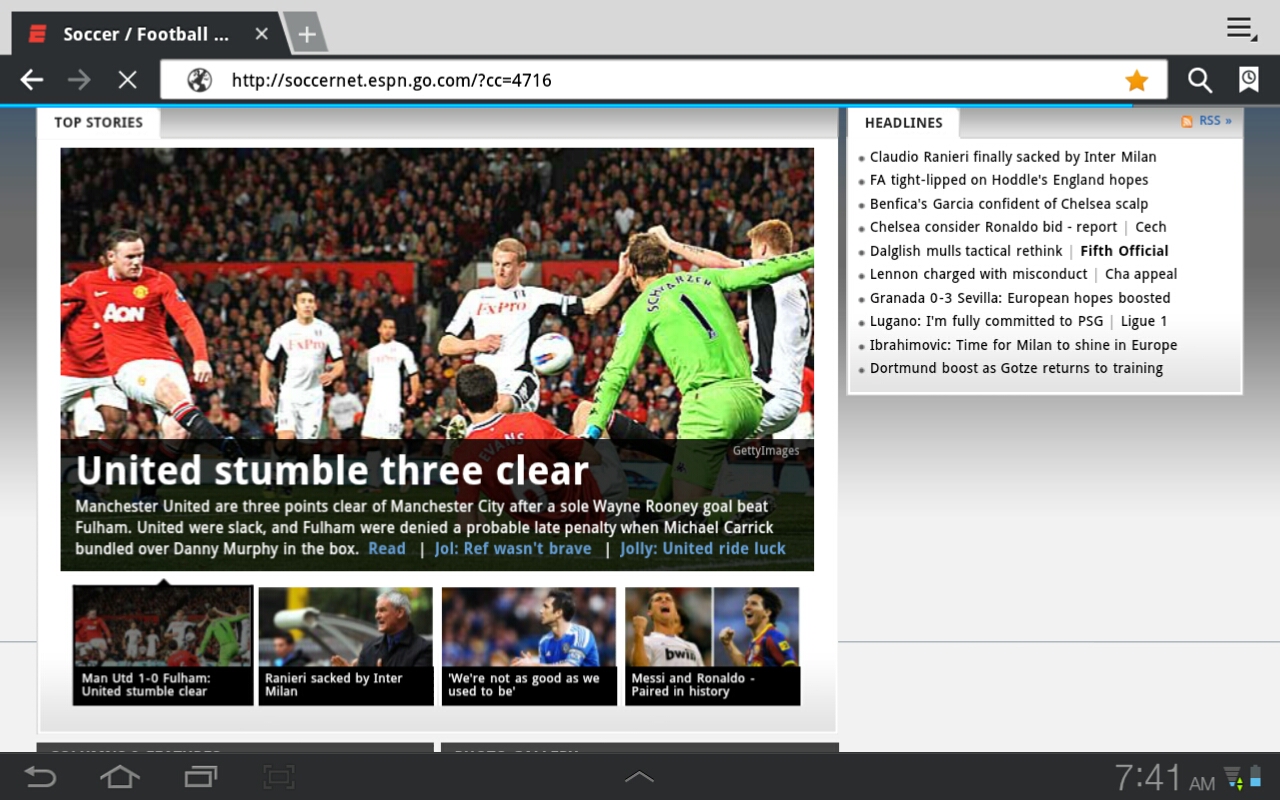Open the RSS feed link
This screenshot has height=800, width=1280.
coord(1215,121)
